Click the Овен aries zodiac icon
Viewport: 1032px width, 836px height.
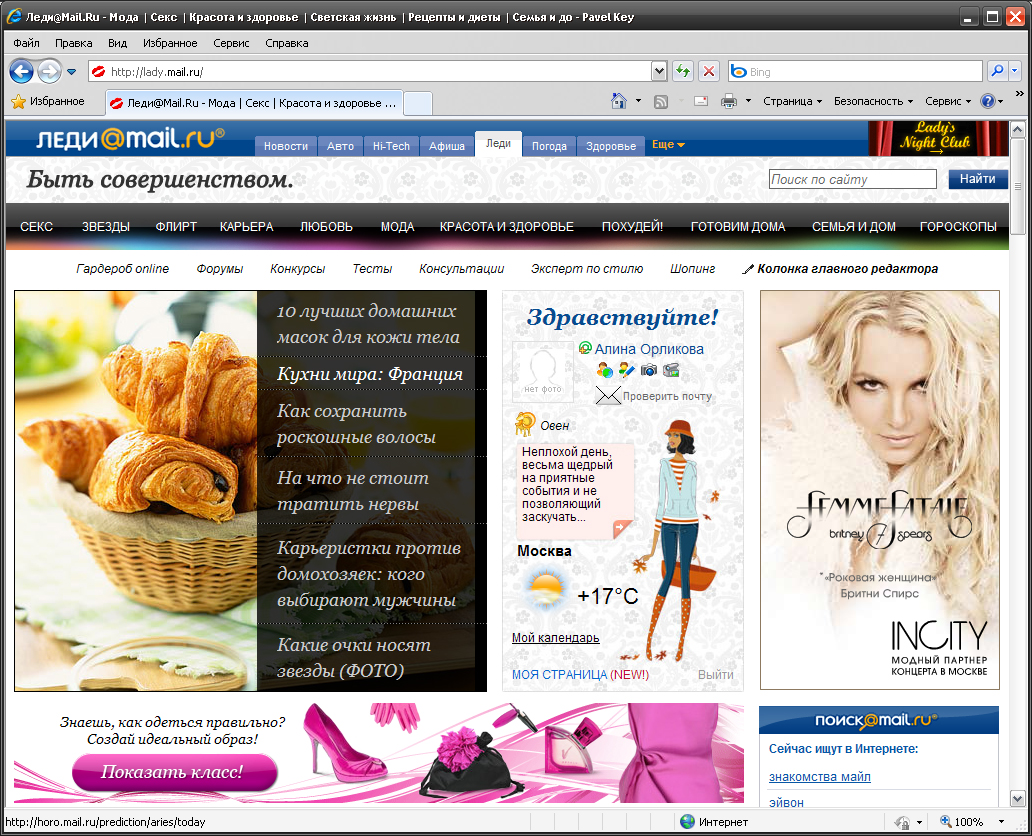tap(525, 424)
